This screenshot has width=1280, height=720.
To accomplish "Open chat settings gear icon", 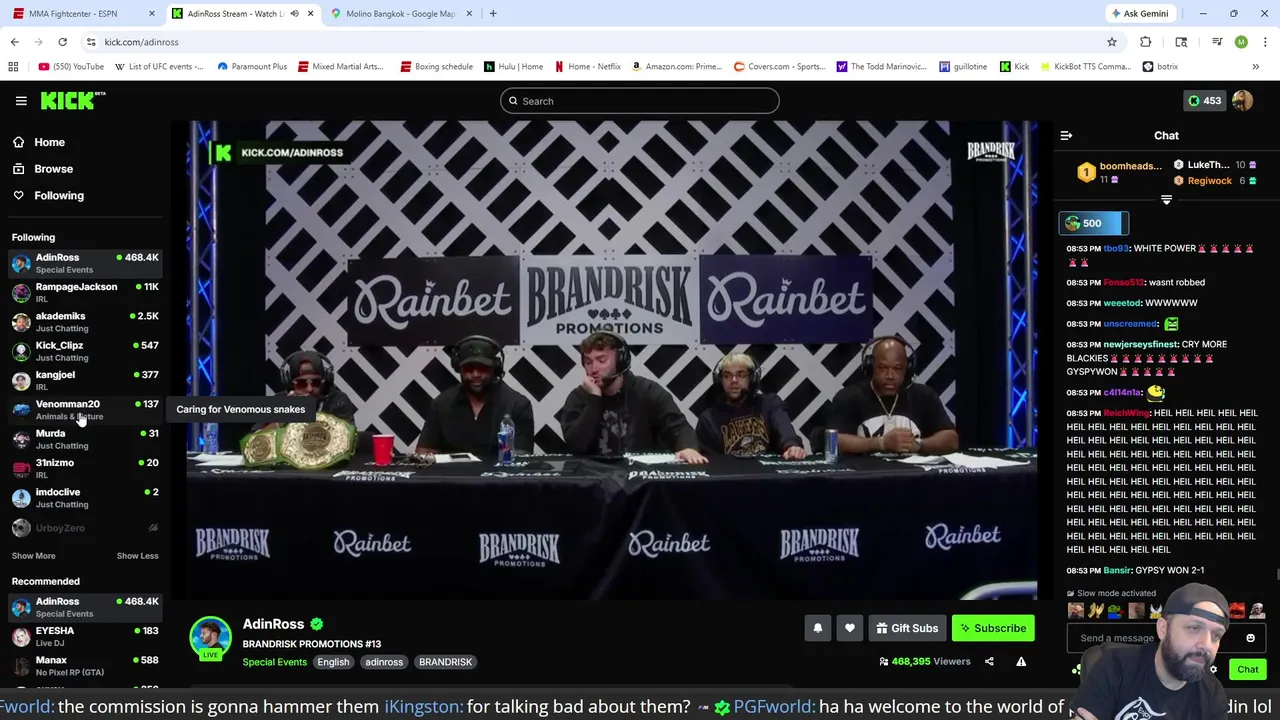I will click(x=1213, y=670).
